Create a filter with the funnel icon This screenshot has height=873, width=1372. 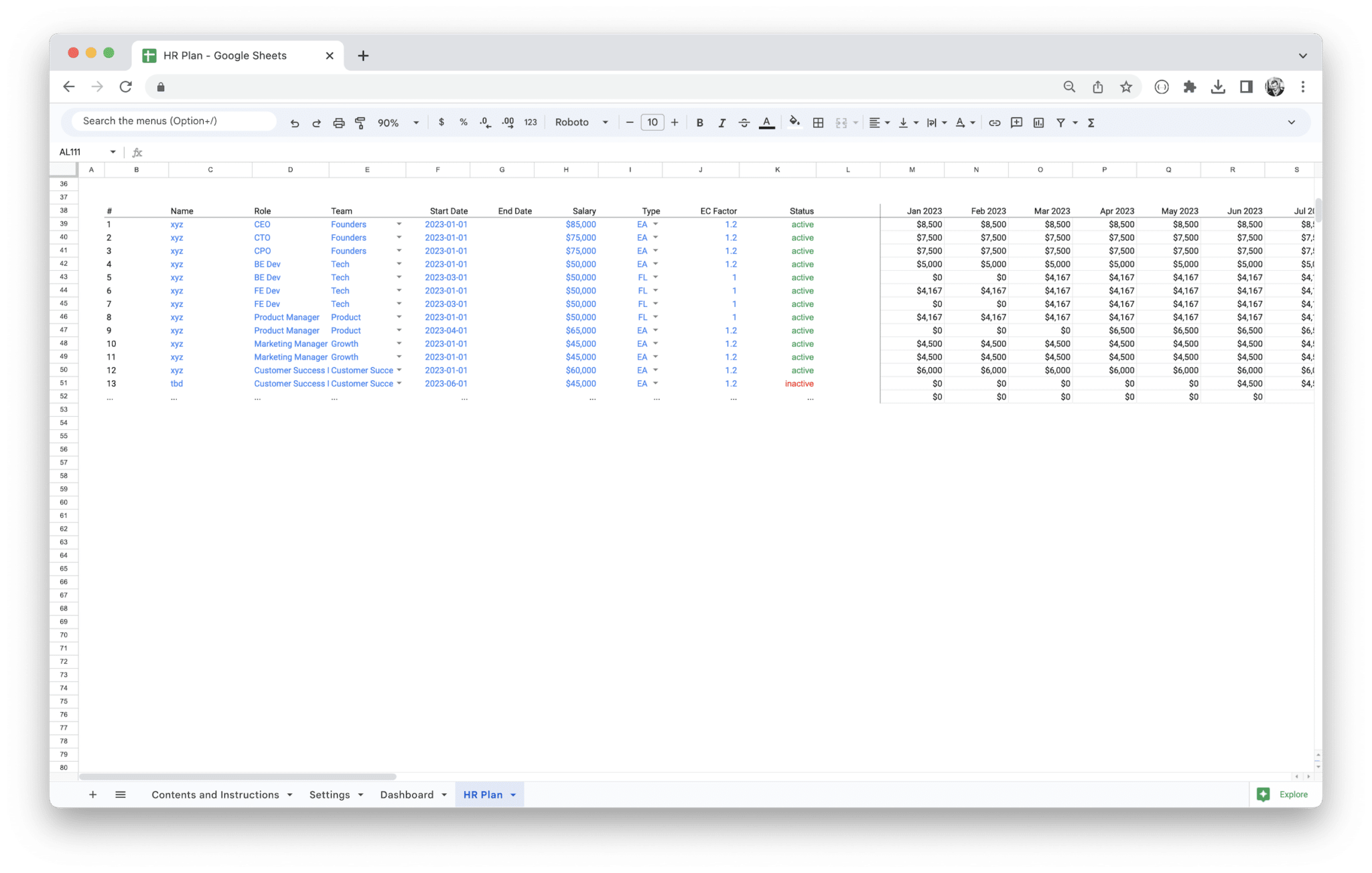pos(1060,122)
